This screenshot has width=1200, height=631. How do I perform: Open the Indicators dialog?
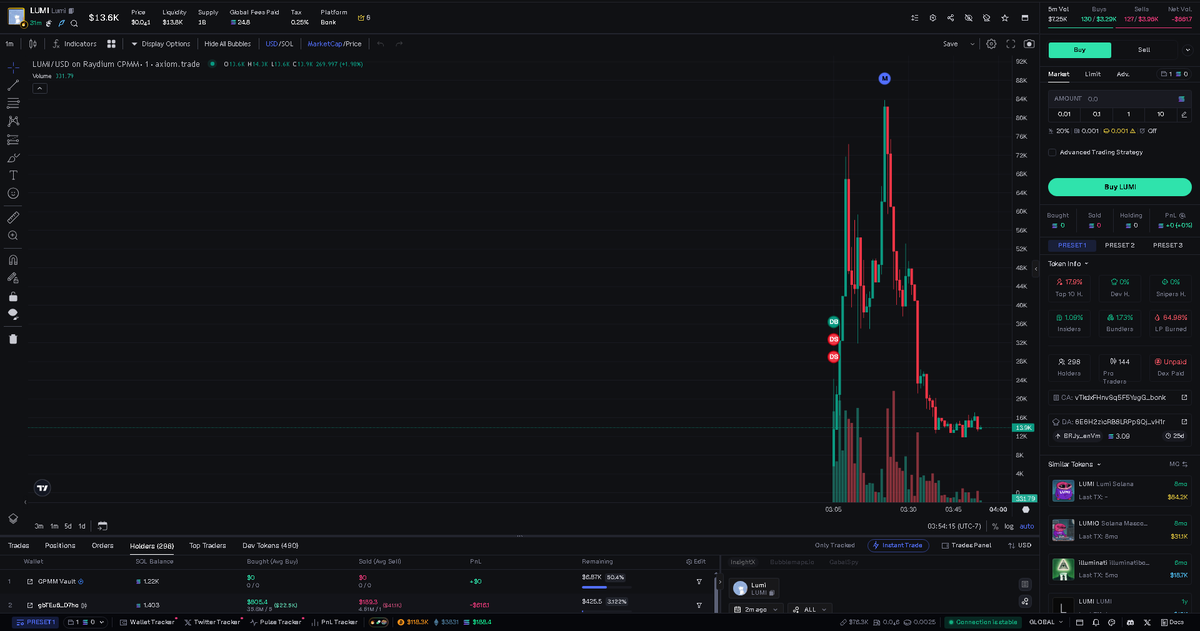tap(74, 44)
